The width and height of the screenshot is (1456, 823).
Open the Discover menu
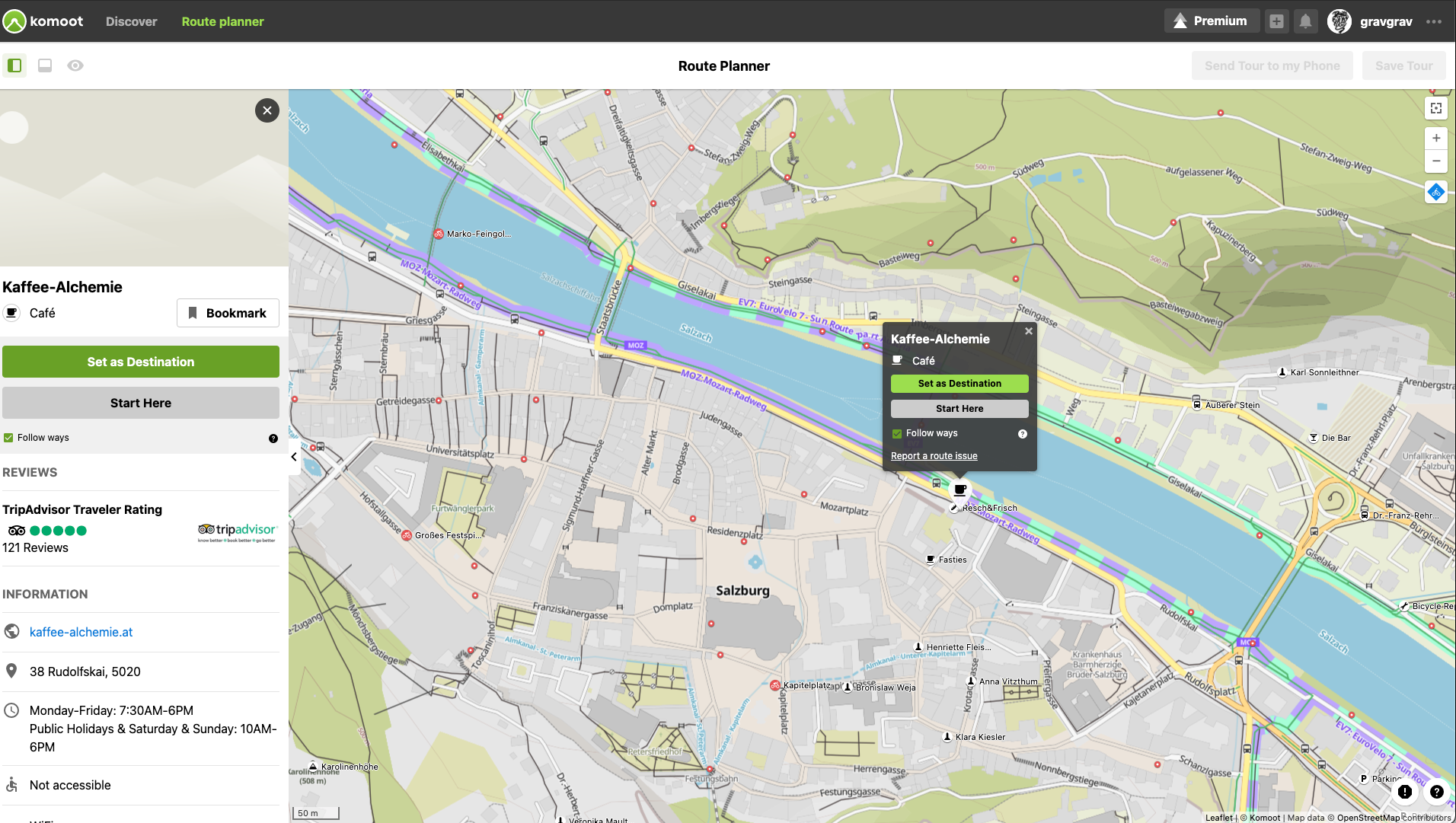coord(132,21)
